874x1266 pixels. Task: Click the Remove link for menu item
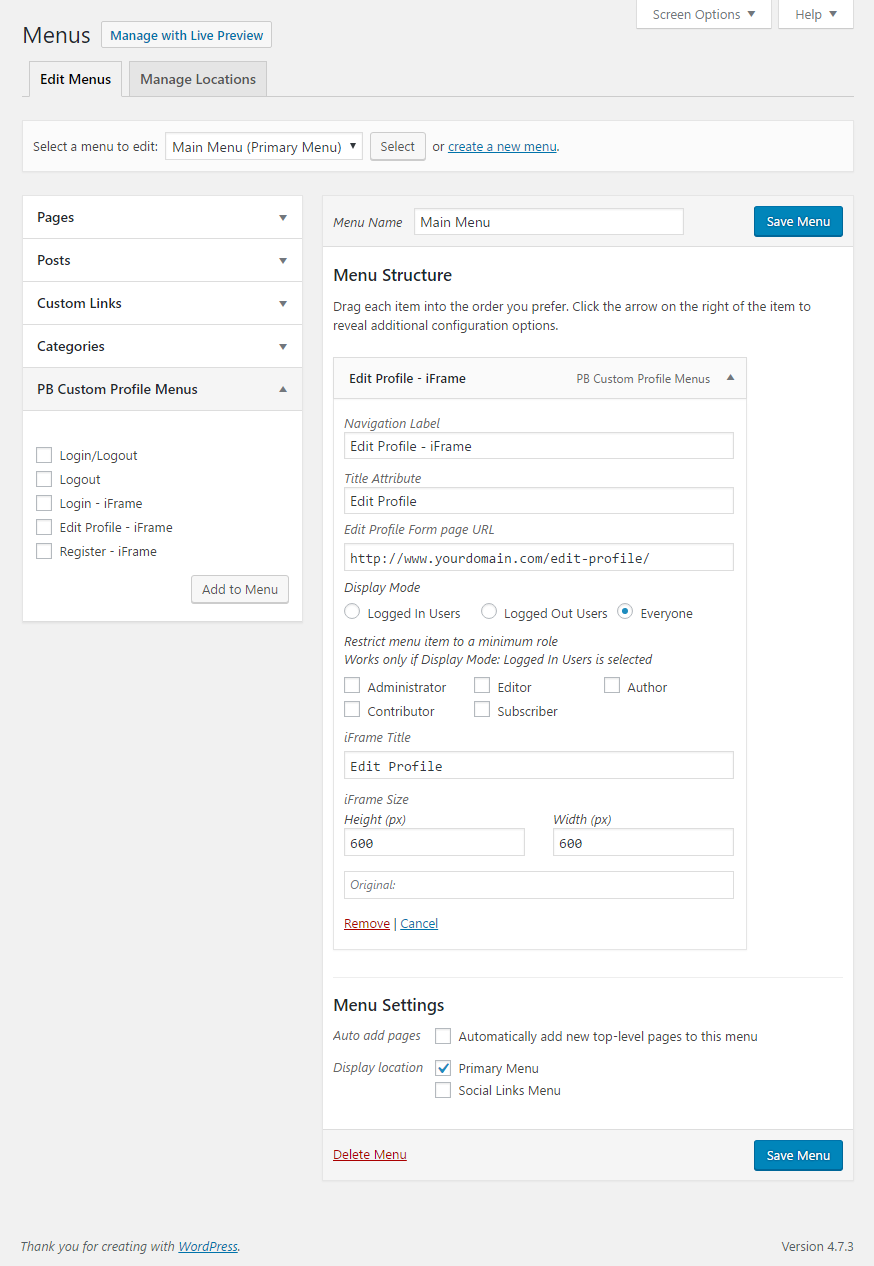click(367, 923)
